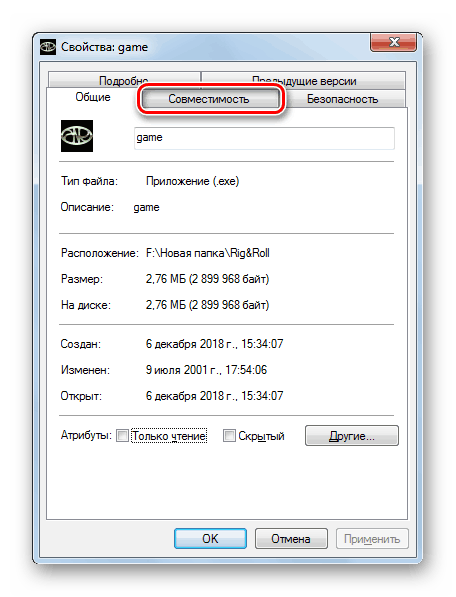
Task: Click the large game application icon
Action: (77, 136)
